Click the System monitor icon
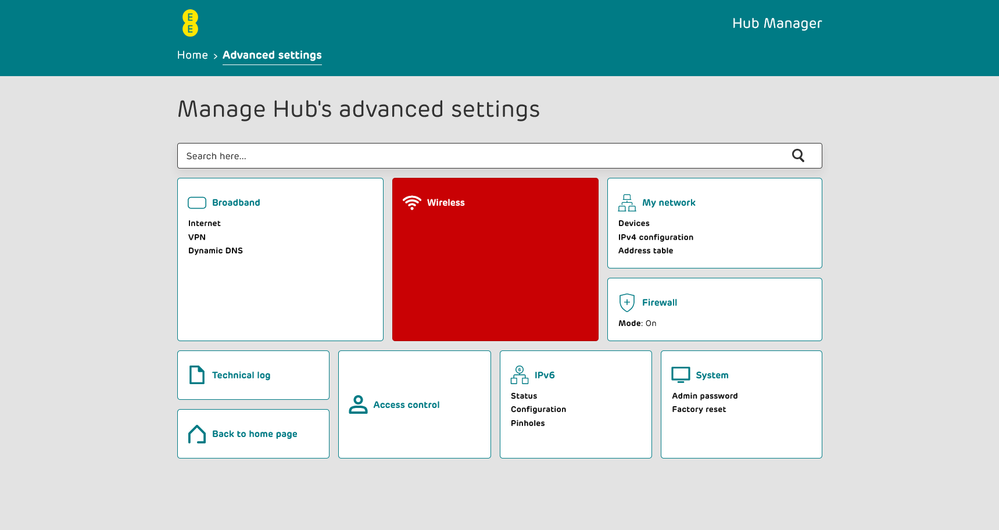 pos(680,375)
